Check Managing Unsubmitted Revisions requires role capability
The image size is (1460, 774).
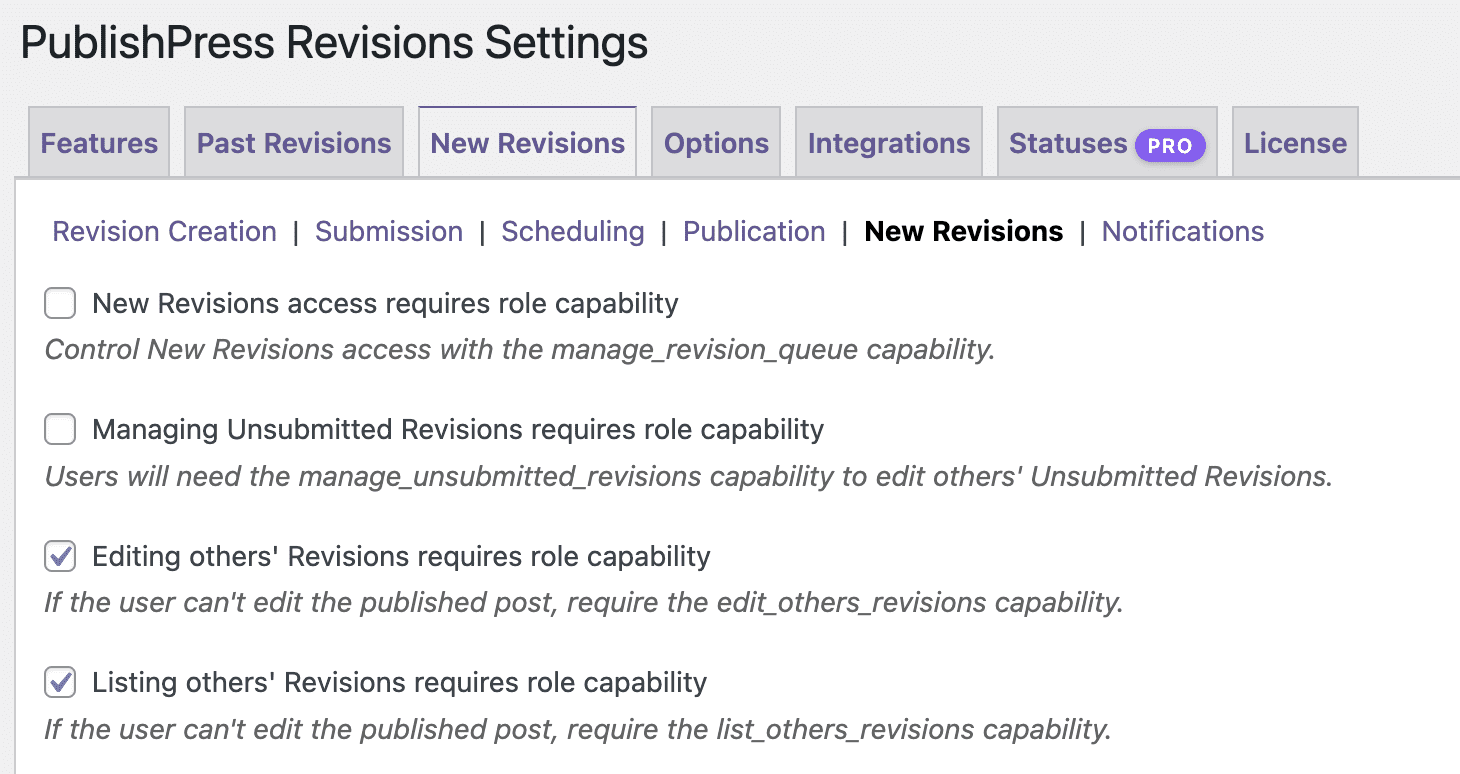tap(59, 429)
